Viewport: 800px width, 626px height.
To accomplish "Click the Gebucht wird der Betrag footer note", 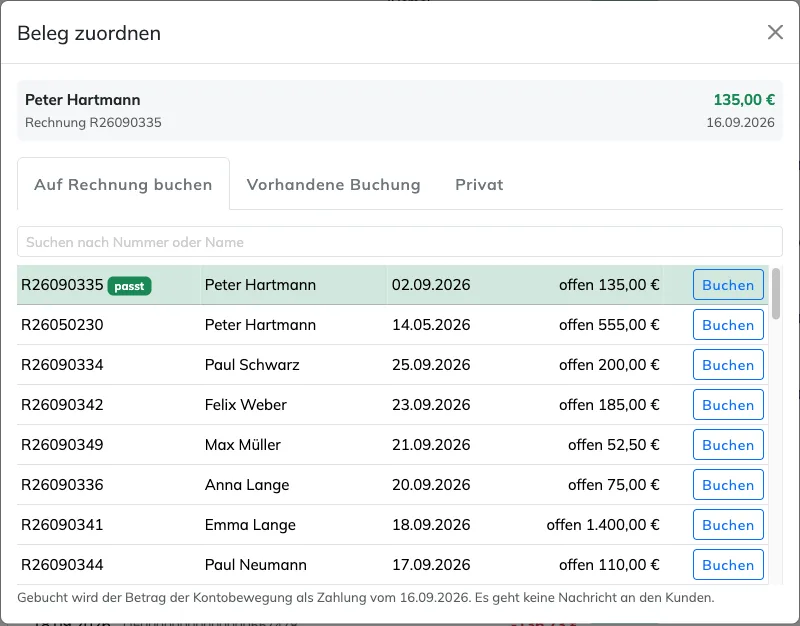I will click(366, 597).
